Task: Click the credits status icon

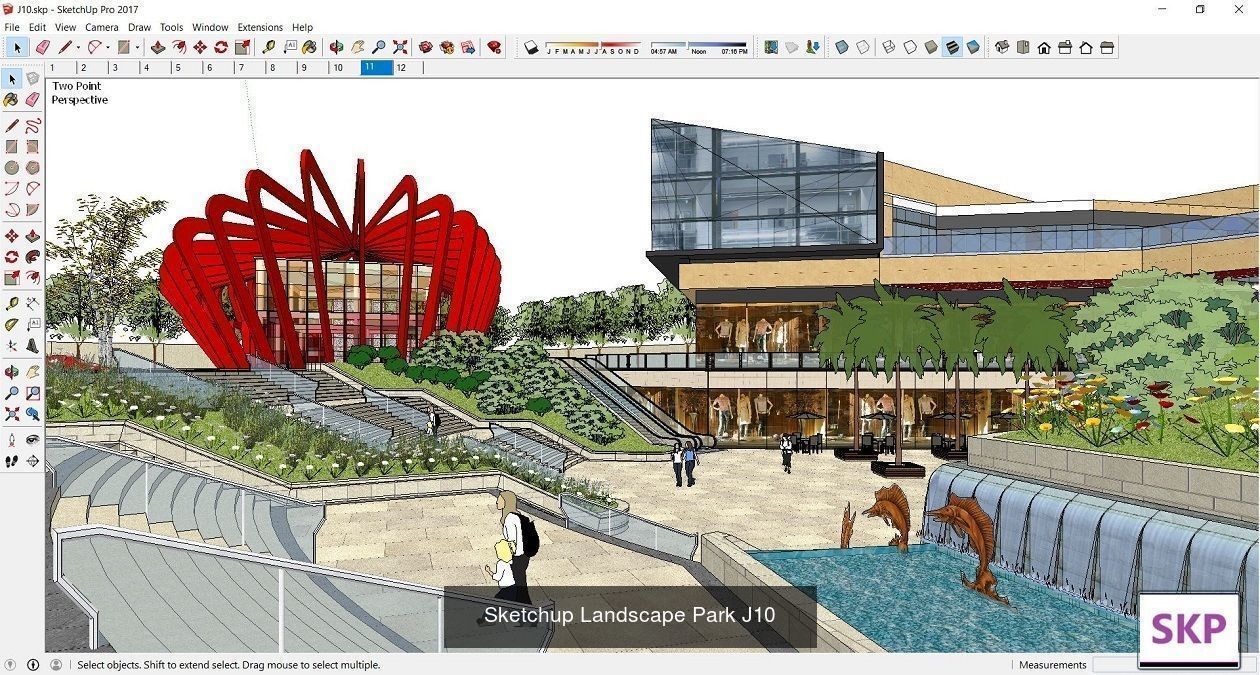Action: (33, 664)
